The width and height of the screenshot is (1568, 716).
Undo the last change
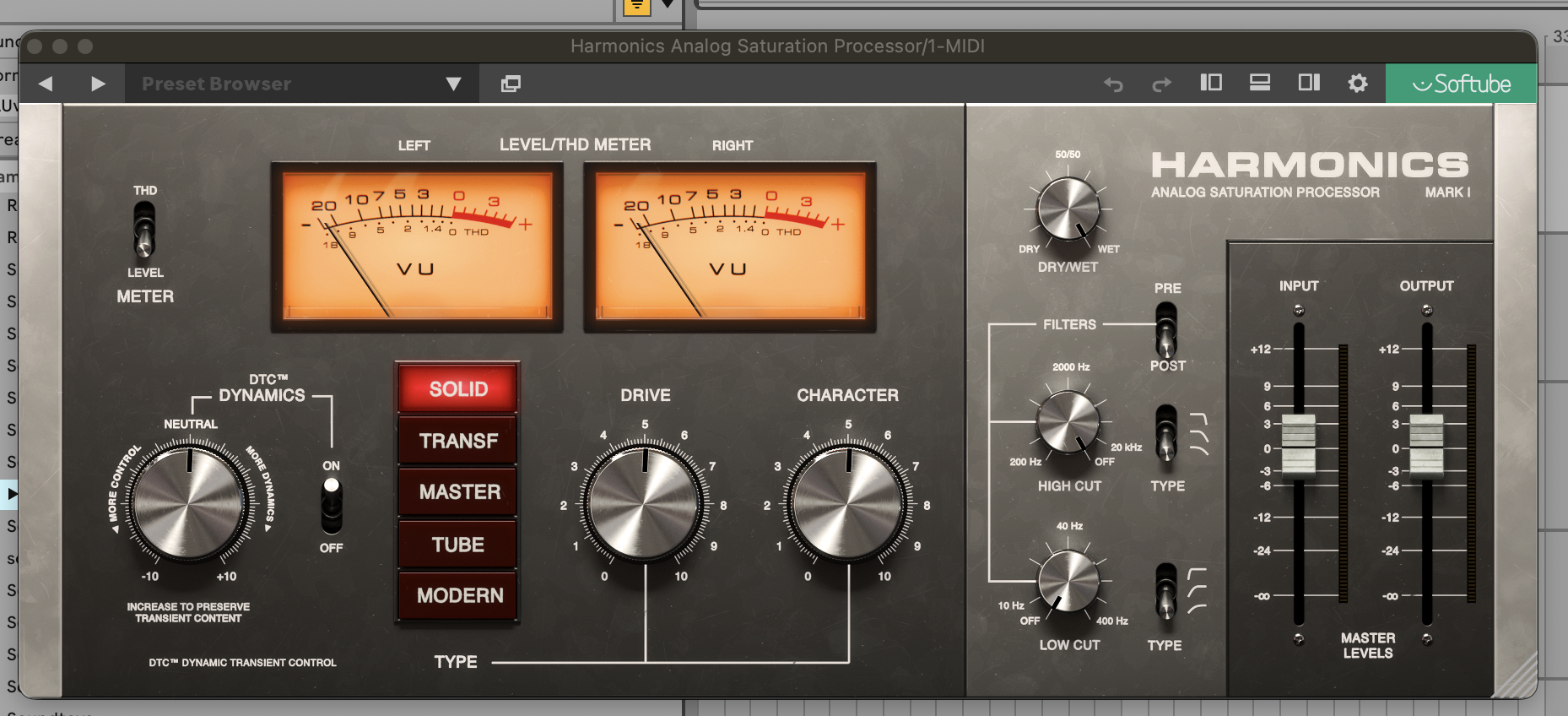click(x=1113, y=84)
